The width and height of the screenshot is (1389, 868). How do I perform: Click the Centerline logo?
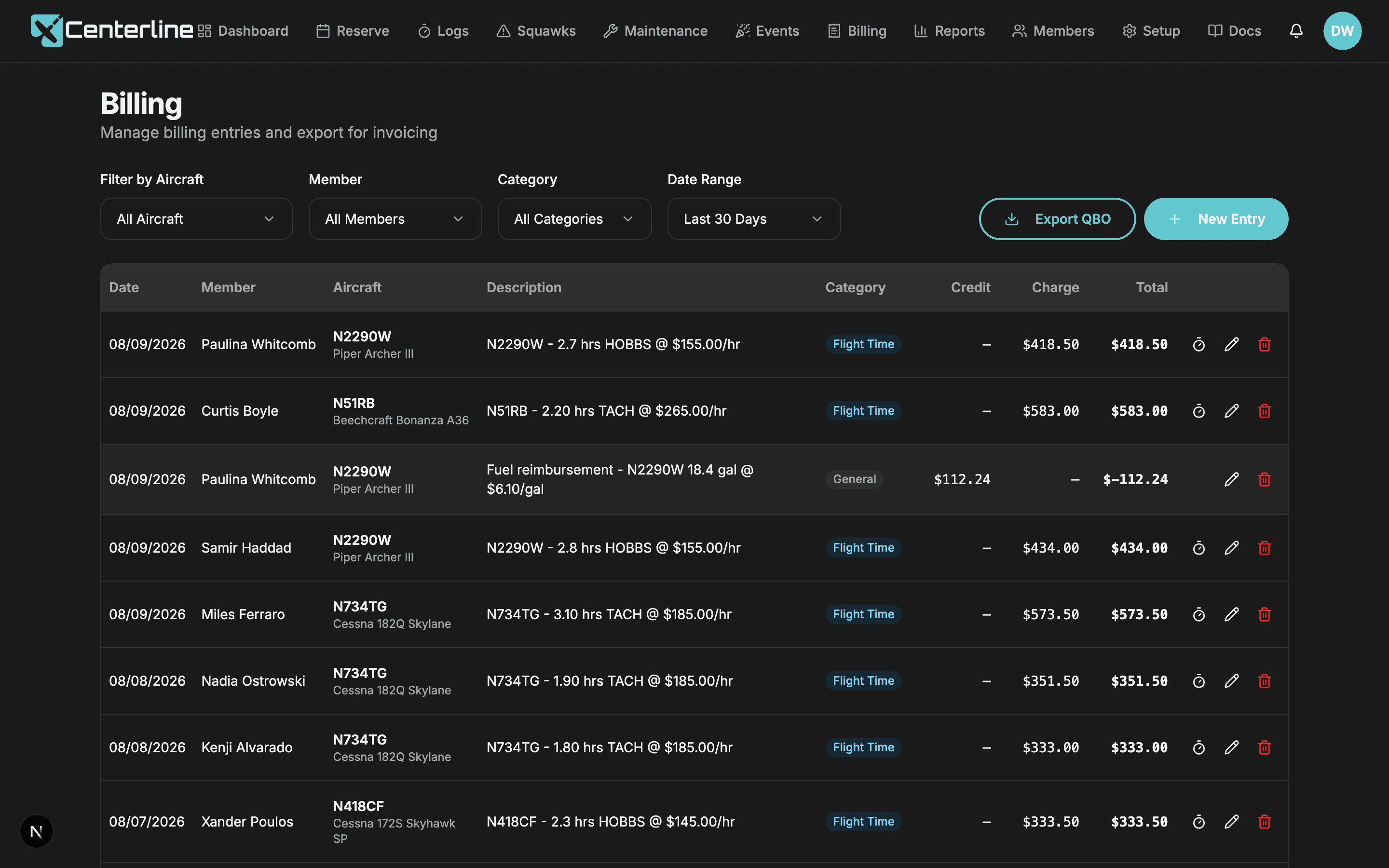[112, 30]
